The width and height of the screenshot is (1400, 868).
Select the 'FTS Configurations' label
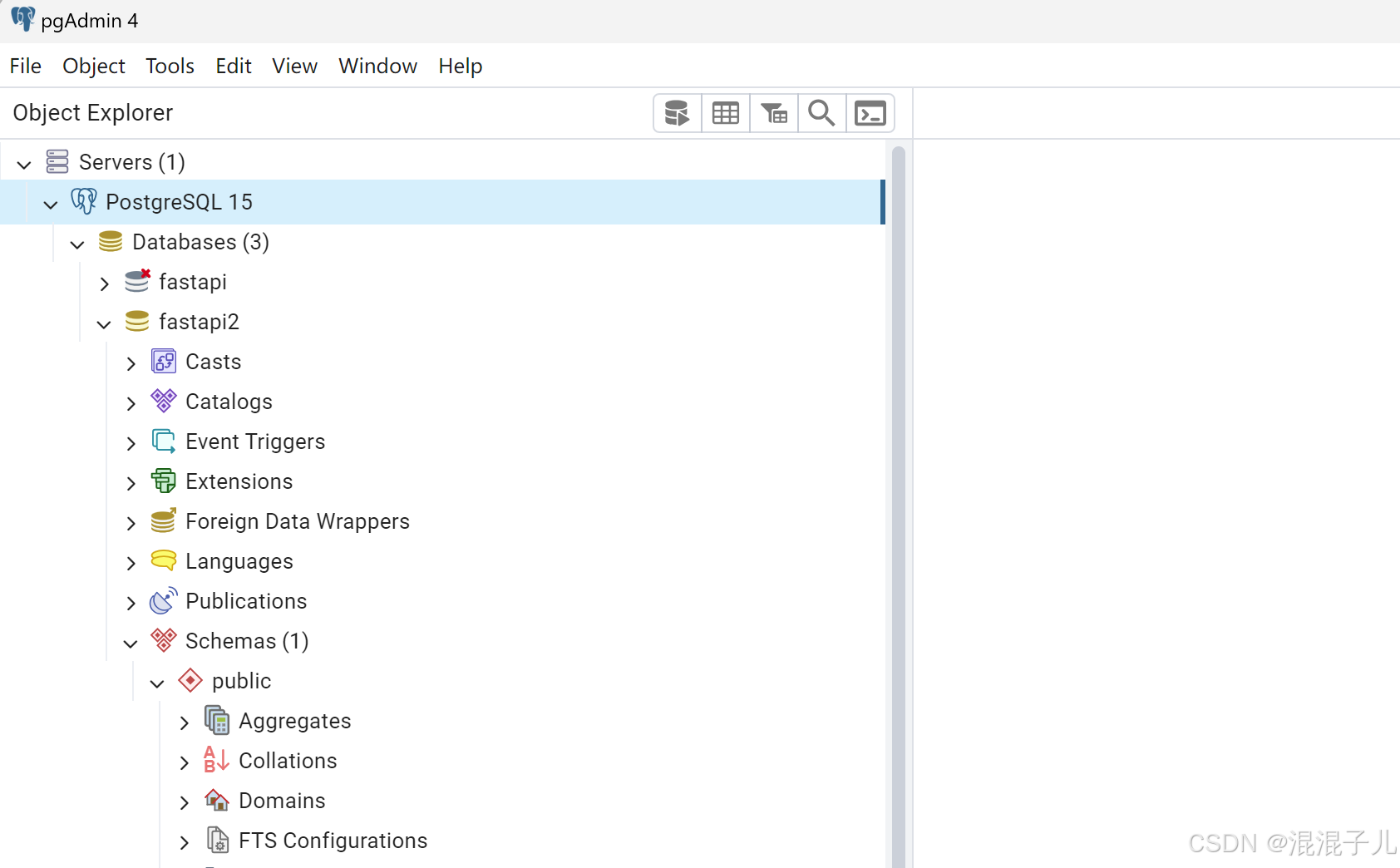click(x=333, y=840)
